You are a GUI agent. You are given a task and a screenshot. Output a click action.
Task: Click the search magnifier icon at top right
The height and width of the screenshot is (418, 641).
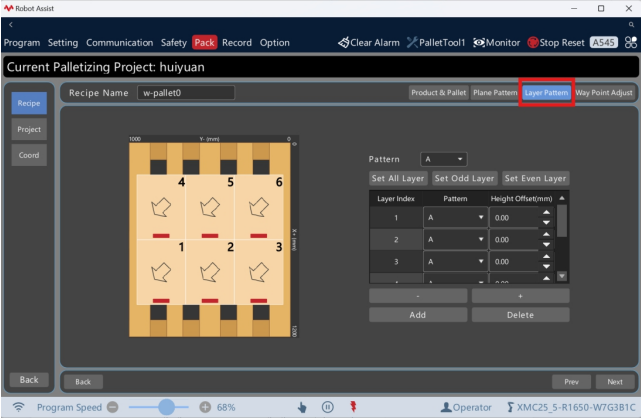[631, 25]
